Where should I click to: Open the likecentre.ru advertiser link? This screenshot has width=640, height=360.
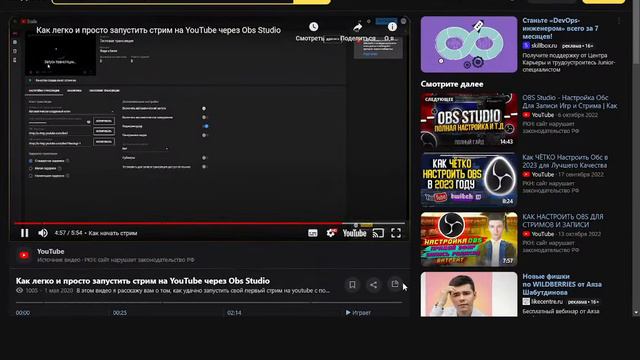click(547, 302)
